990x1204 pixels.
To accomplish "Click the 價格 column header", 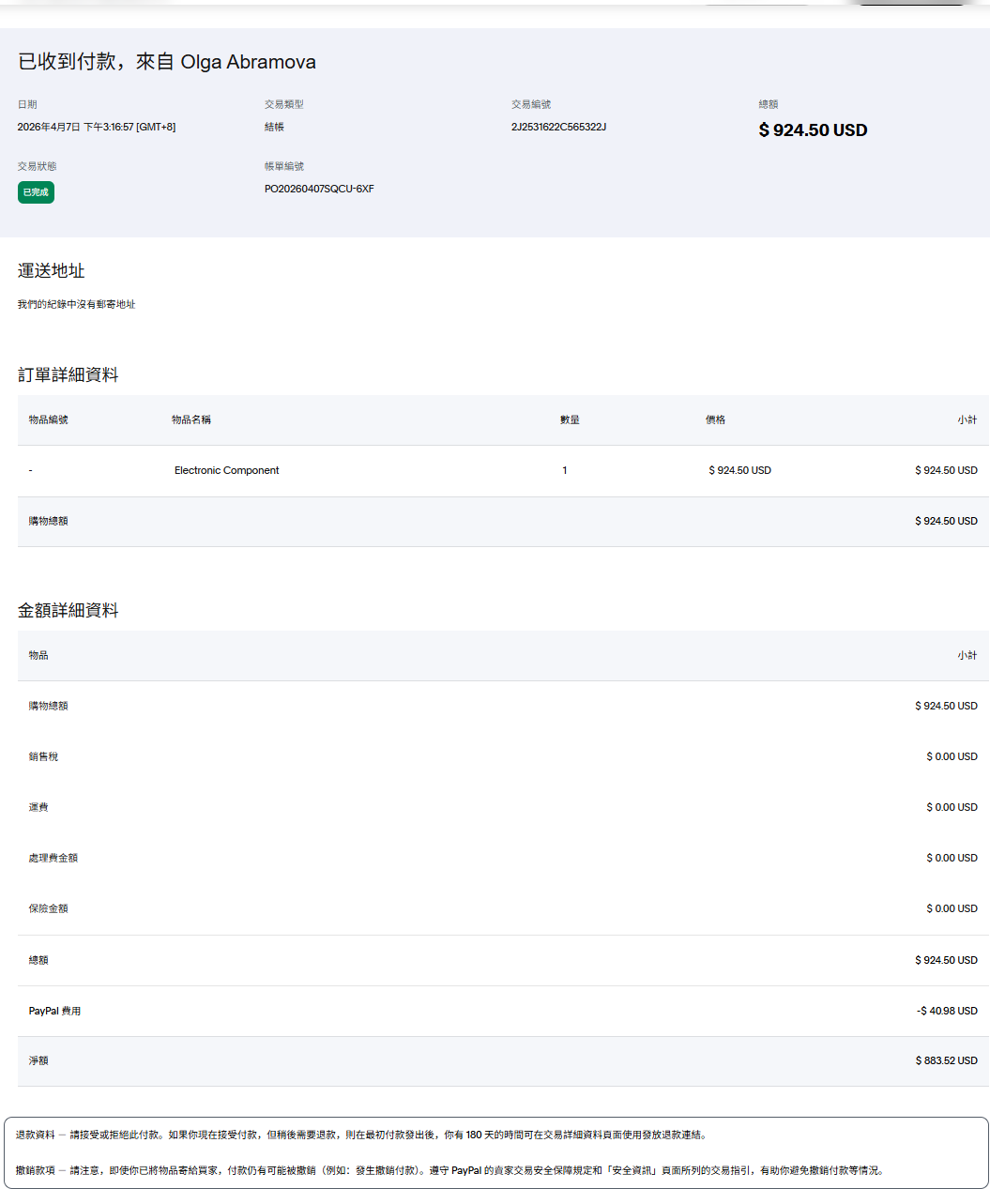I will [715, 419].
